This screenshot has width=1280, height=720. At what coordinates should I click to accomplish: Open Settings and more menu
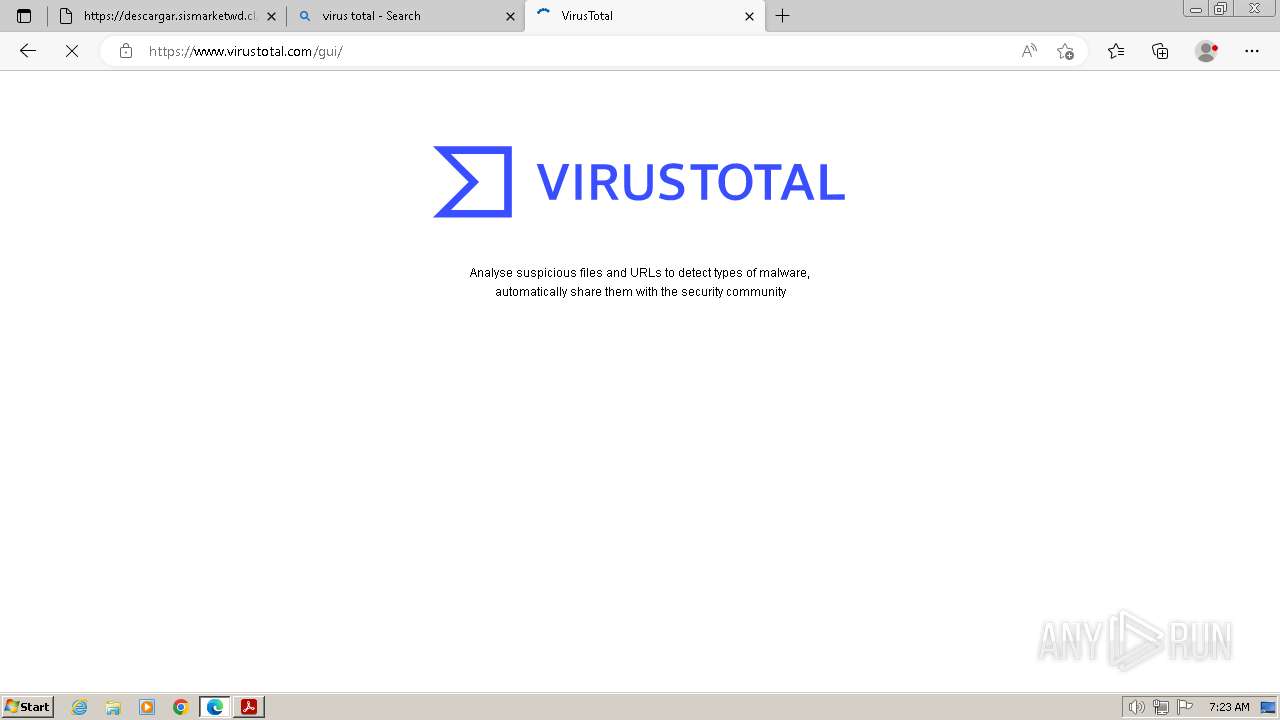pos(1252,51)
